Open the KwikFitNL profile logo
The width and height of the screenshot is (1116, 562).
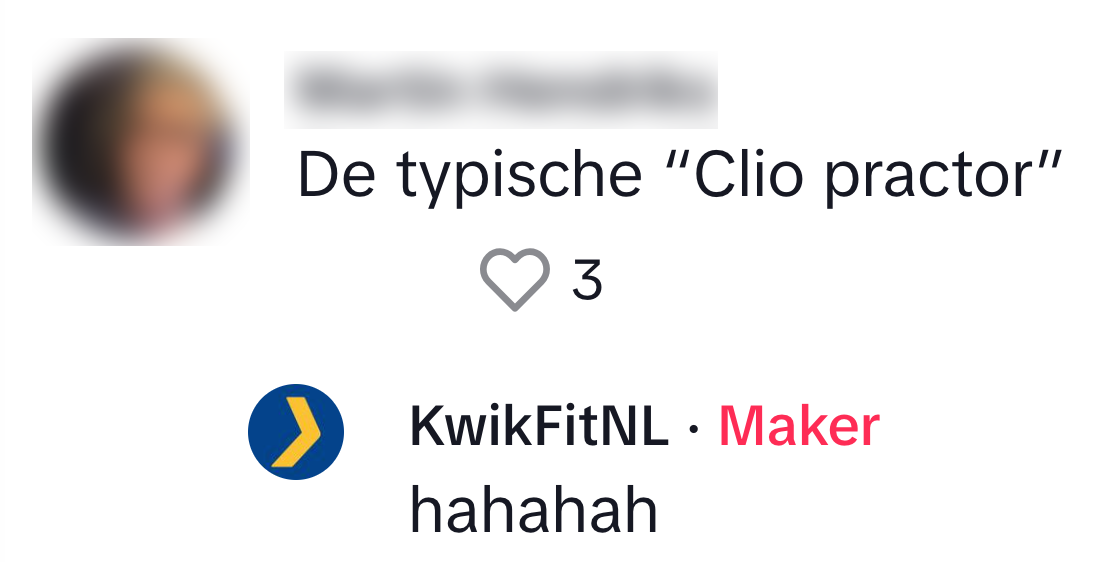[x=295, y=432]
